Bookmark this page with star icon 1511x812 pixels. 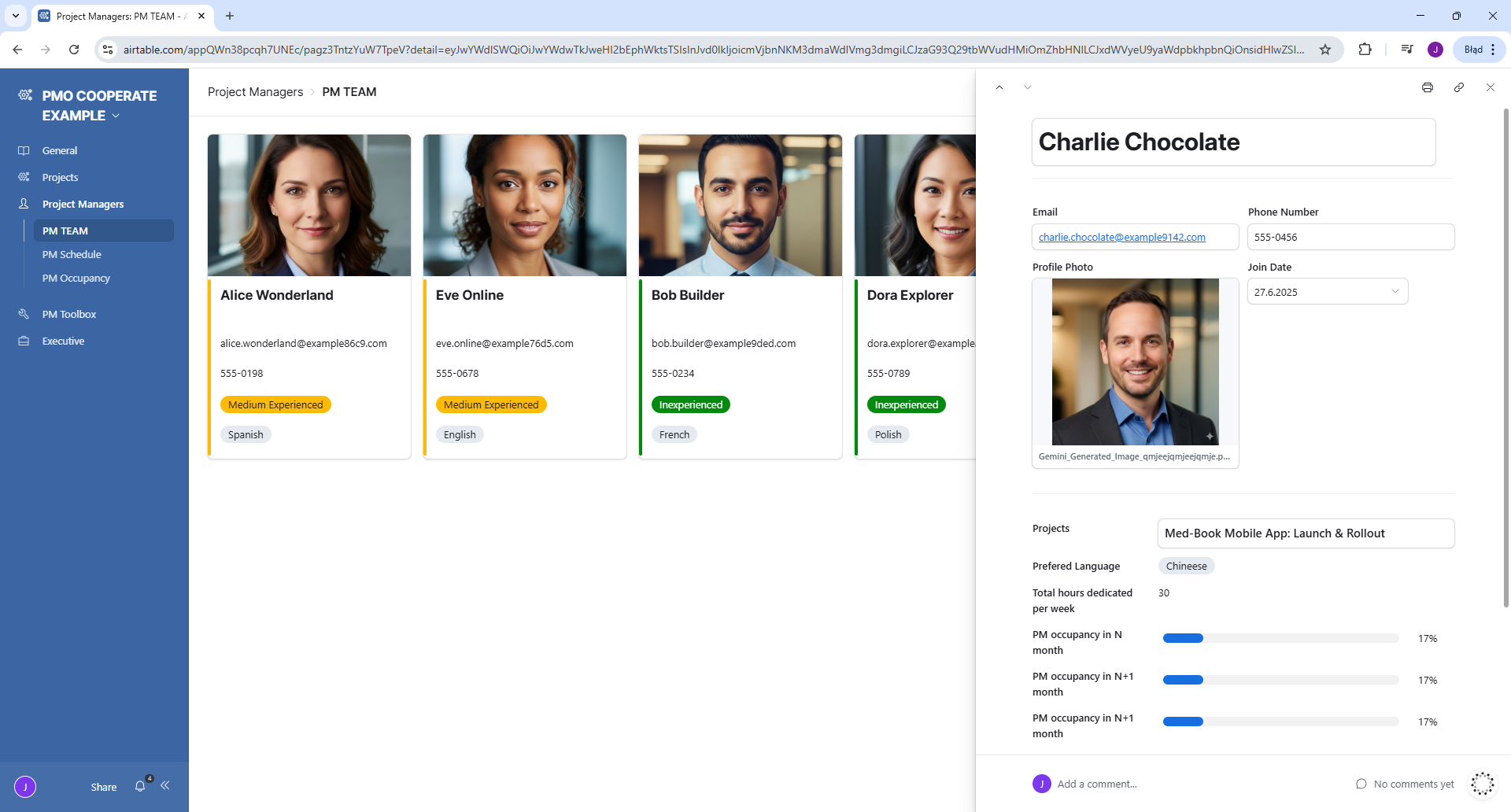click(x=1325, y=50)
